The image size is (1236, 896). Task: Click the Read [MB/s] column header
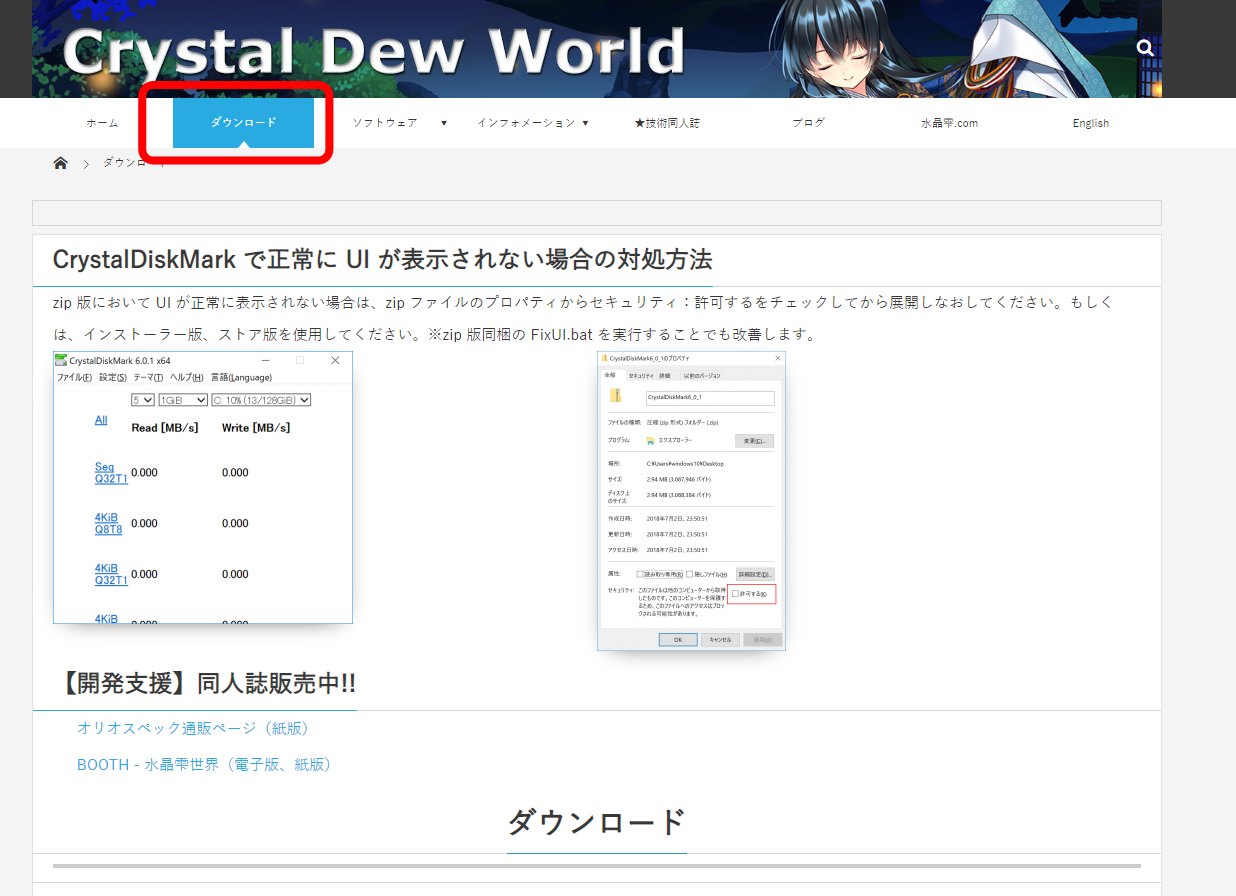[165, 428]
